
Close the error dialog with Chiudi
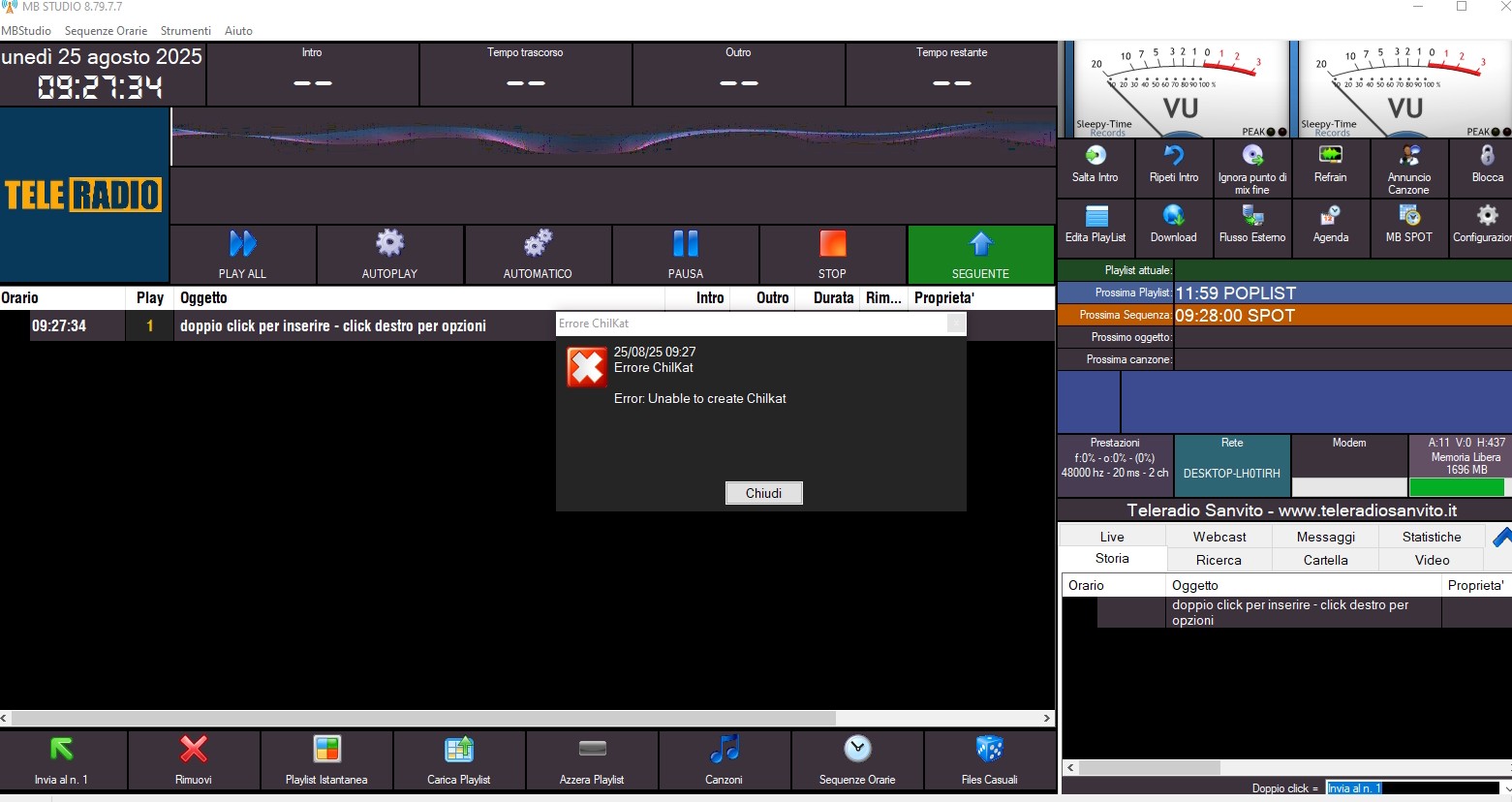click(763, 493)
